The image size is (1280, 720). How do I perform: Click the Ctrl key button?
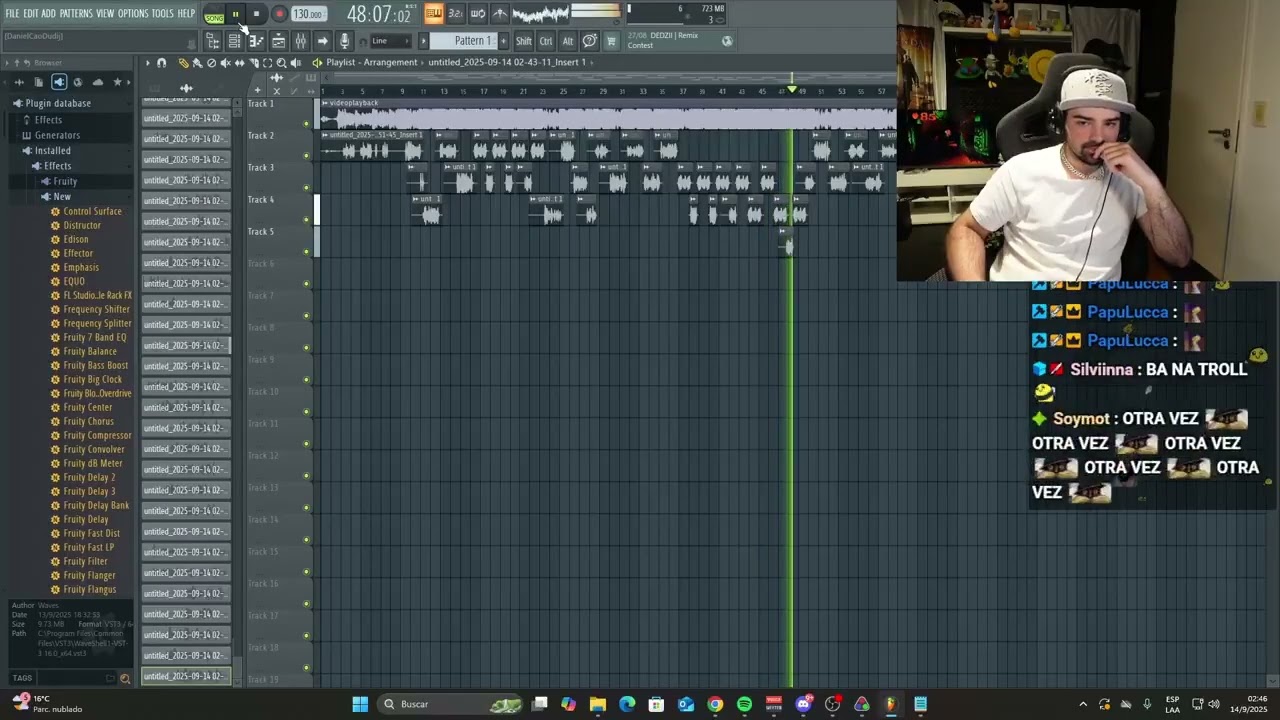pos(546,41)
